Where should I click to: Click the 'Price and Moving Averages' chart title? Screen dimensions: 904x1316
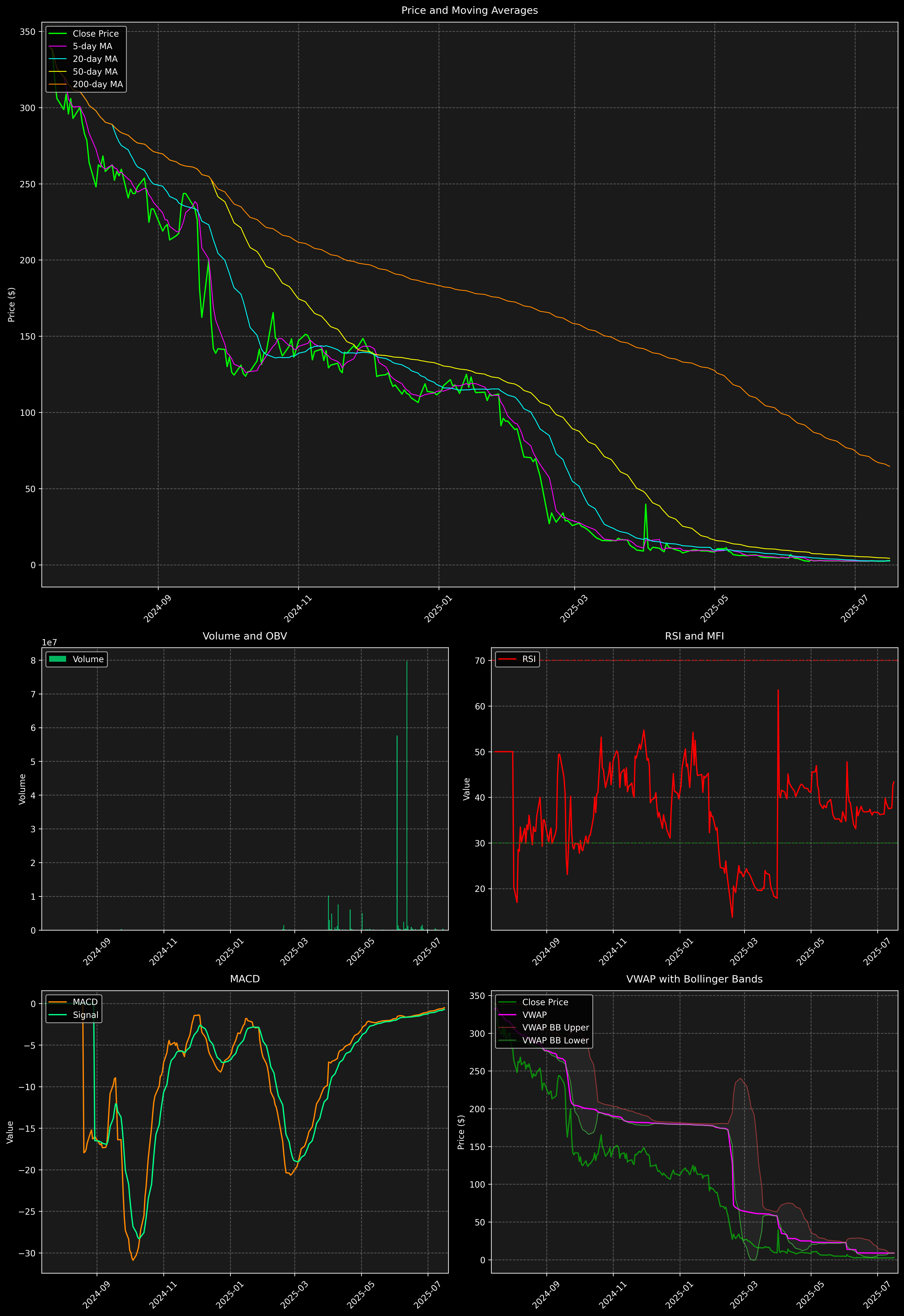pos(470,10)
